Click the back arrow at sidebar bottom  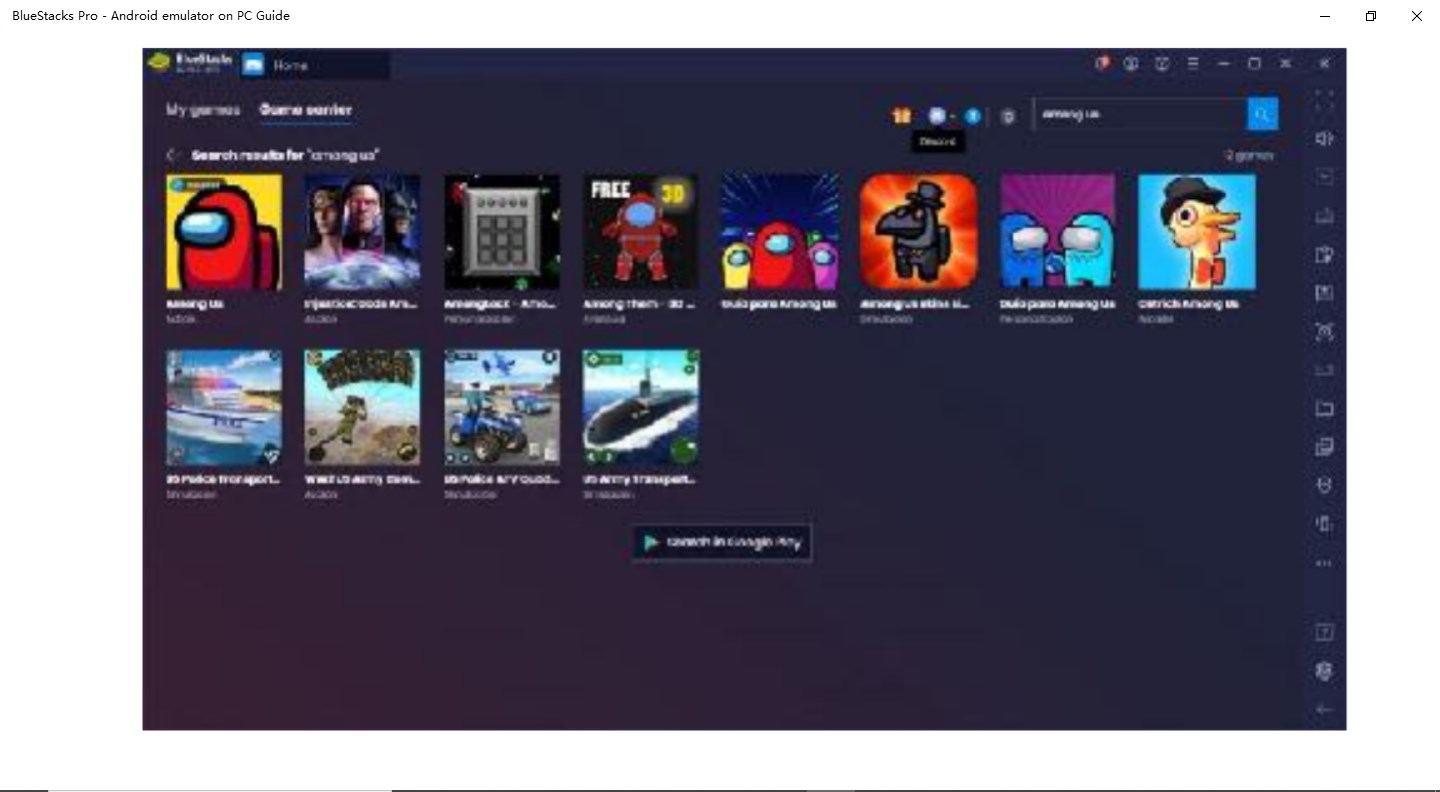coord(1324,709)
